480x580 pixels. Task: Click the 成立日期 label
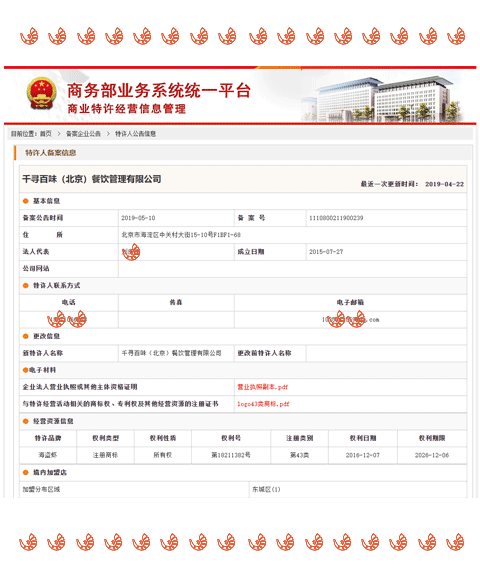tap(251, 252)
